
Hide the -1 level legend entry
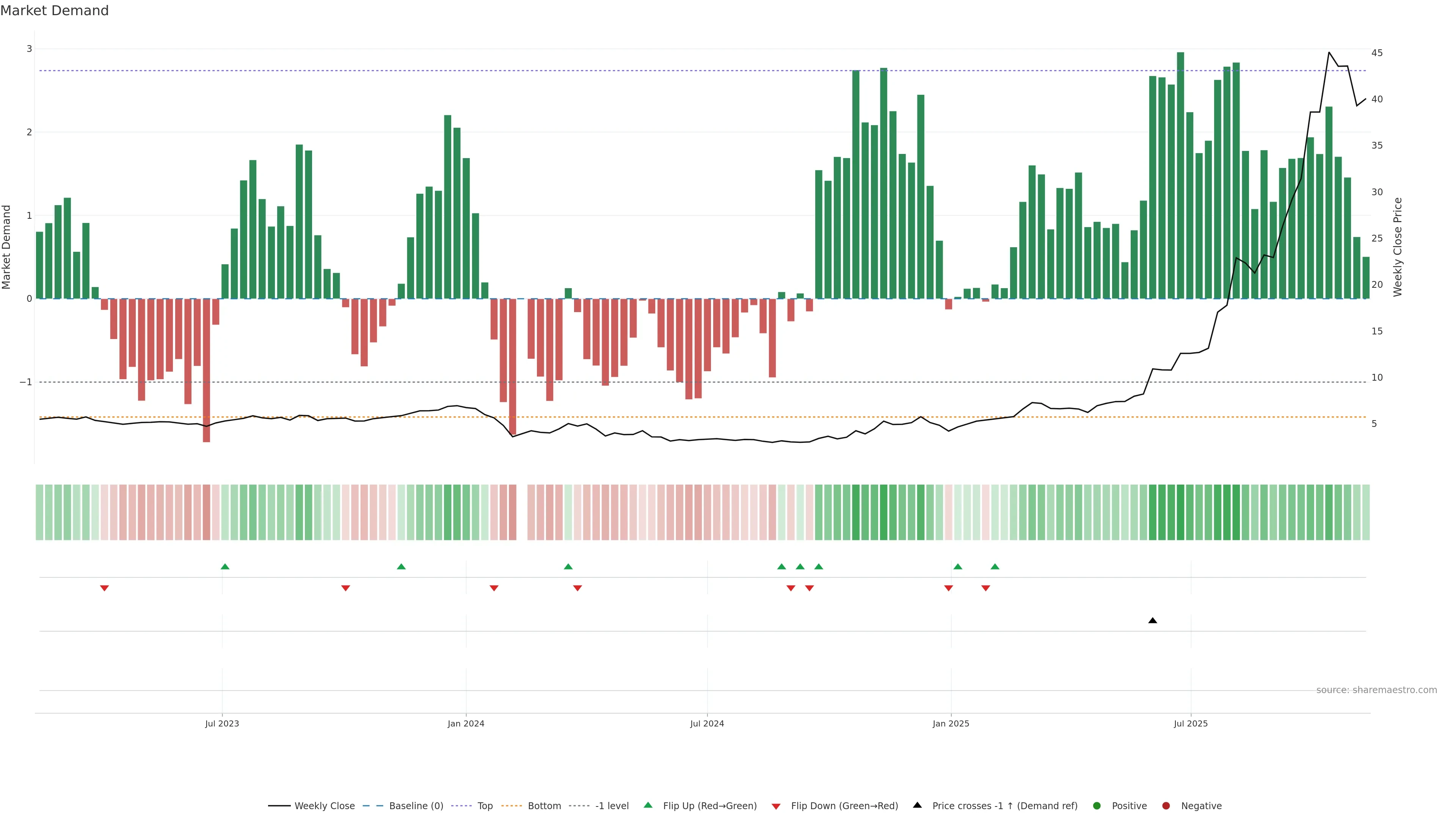coord(612,805)
